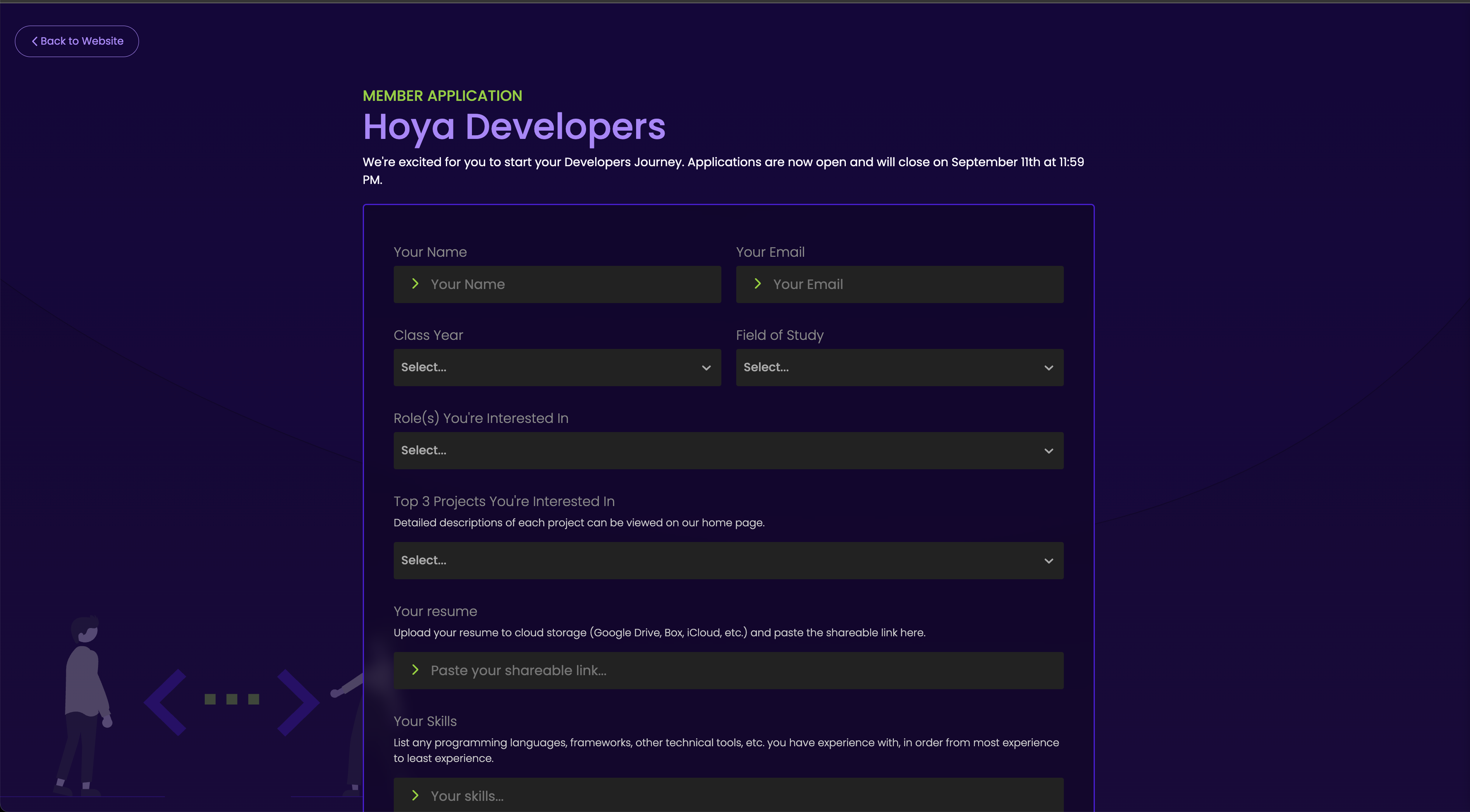Open the Top 3 Projects dropdown

point(728,561)
